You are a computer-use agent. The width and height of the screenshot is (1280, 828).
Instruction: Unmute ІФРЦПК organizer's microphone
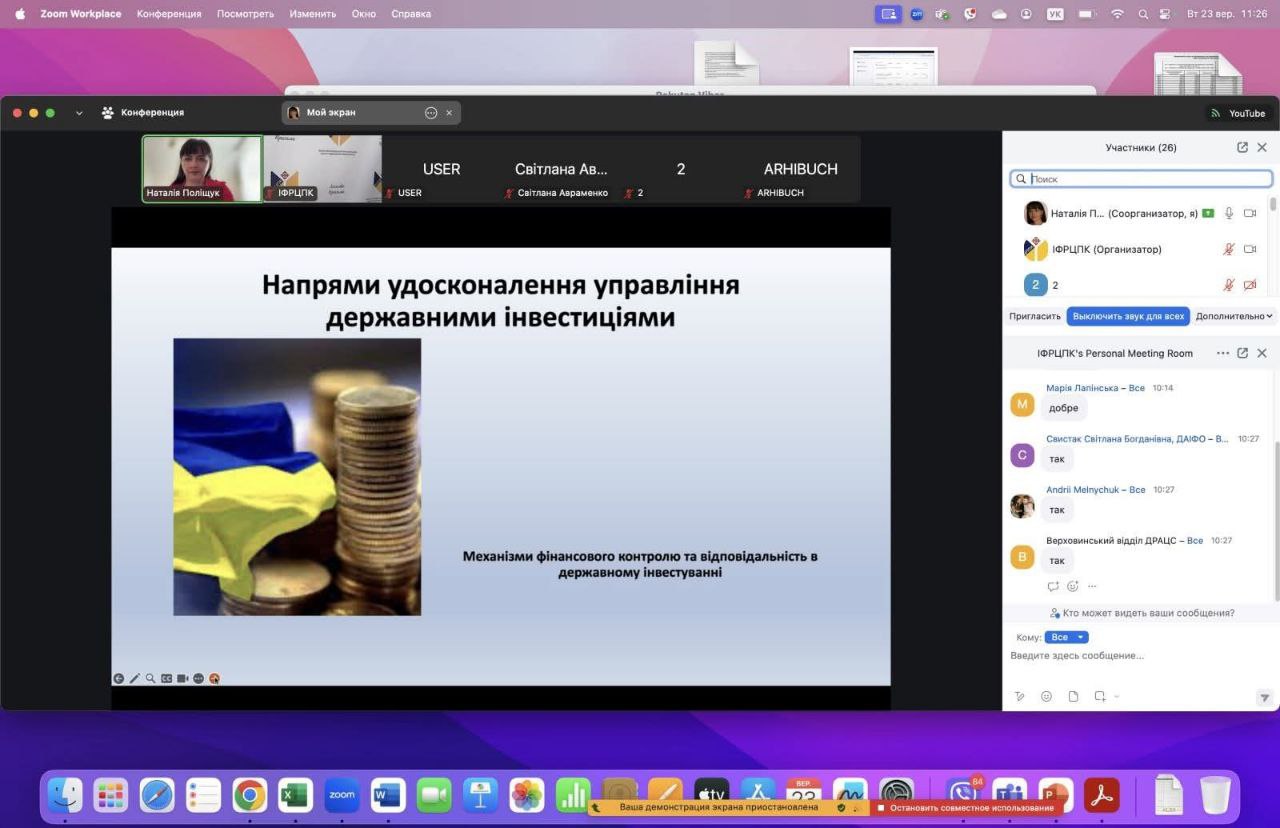(1229, 249)
